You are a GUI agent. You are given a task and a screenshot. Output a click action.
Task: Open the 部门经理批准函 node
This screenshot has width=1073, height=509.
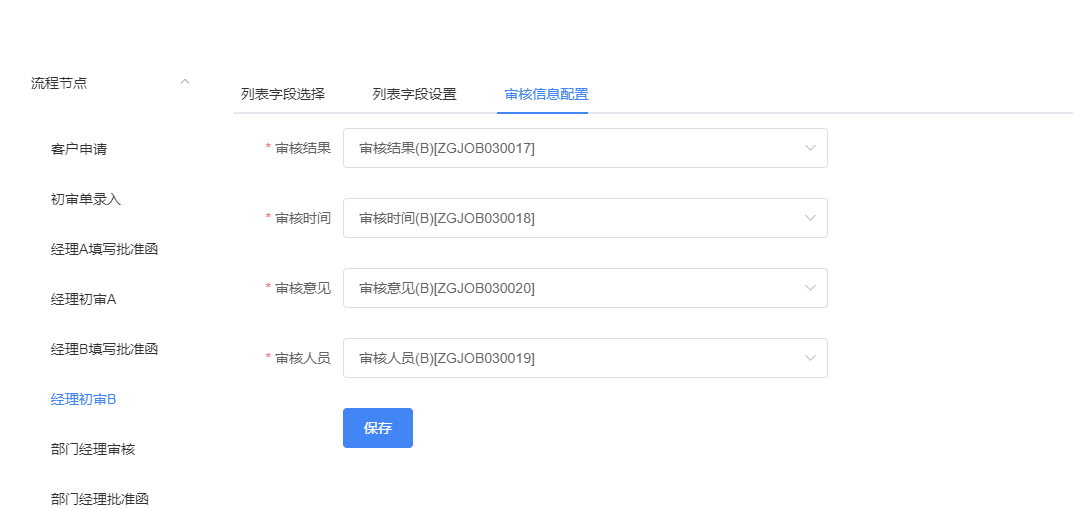coord(100,499)
